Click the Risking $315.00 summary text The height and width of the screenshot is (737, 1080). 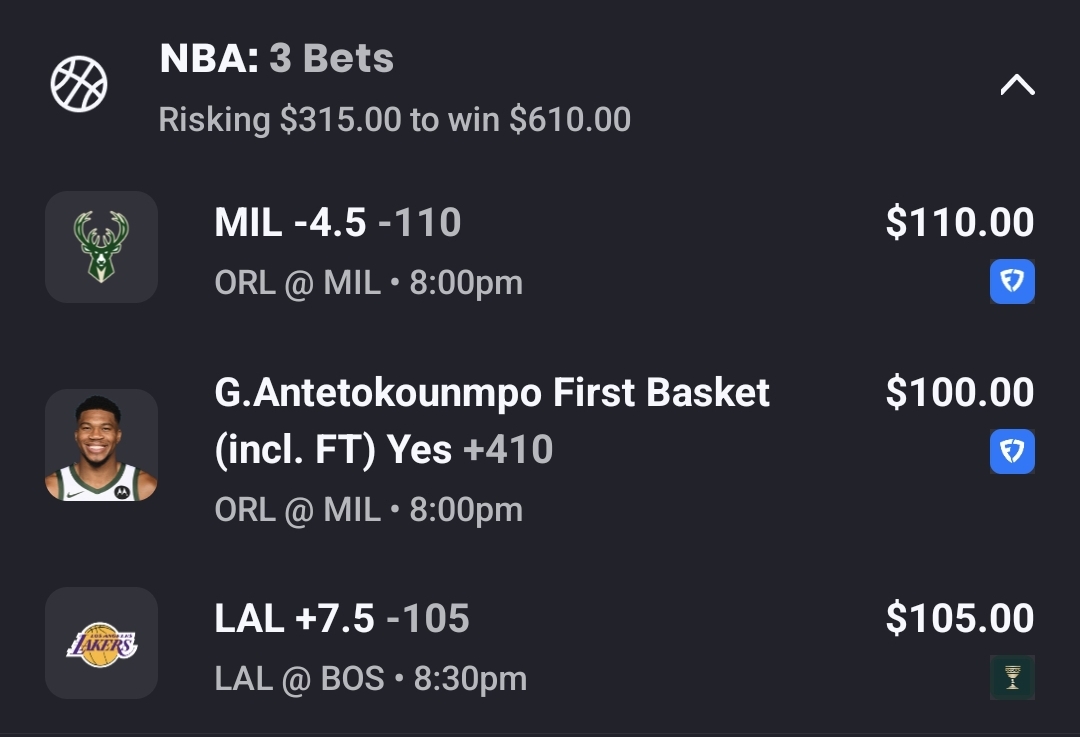point(394,120)
